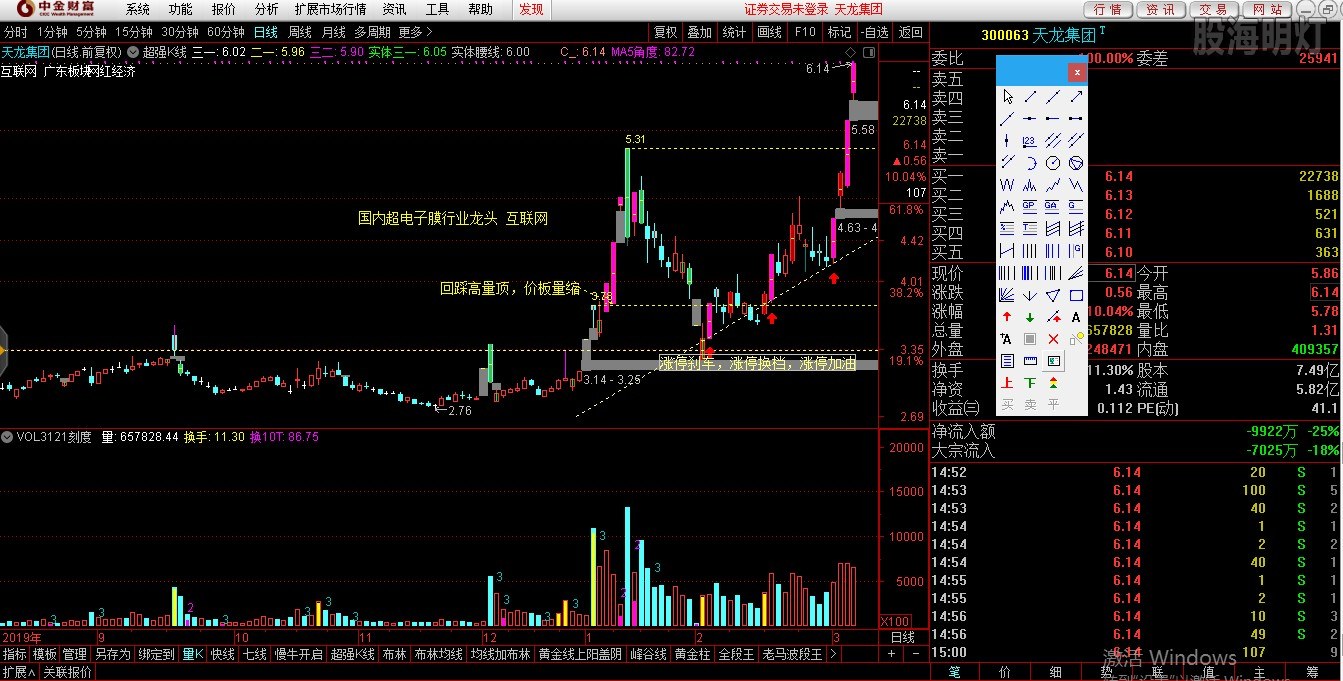This screenshot has height=681, width=1343.
Task: Click the red X delete drawing icon
Action: 1052,339
